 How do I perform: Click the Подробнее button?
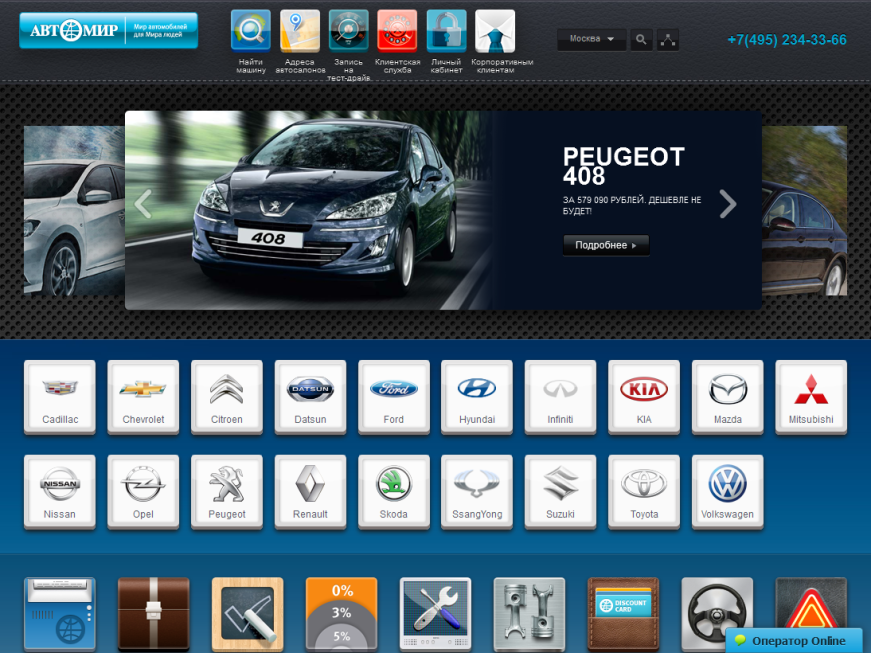[606, 245]
